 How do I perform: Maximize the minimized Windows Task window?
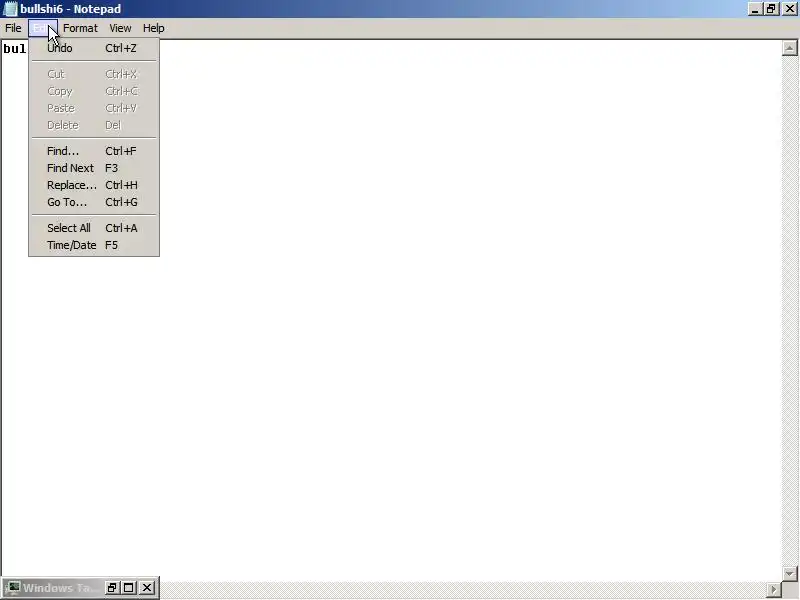[129, 588]
